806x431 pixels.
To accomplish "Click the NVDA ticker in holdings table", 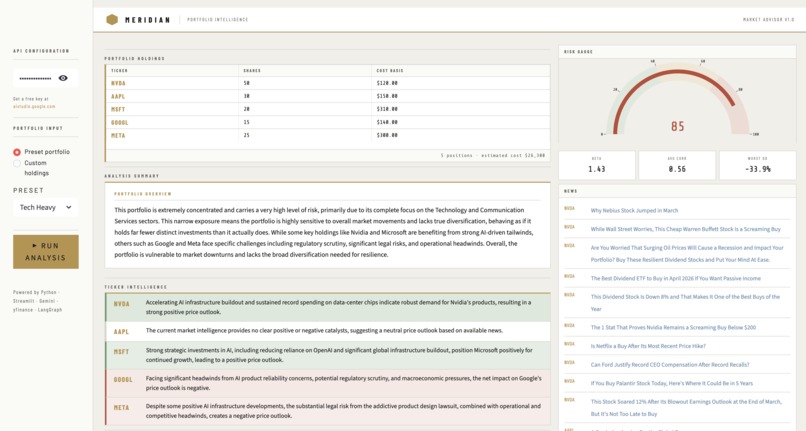I will click(118, 83).
